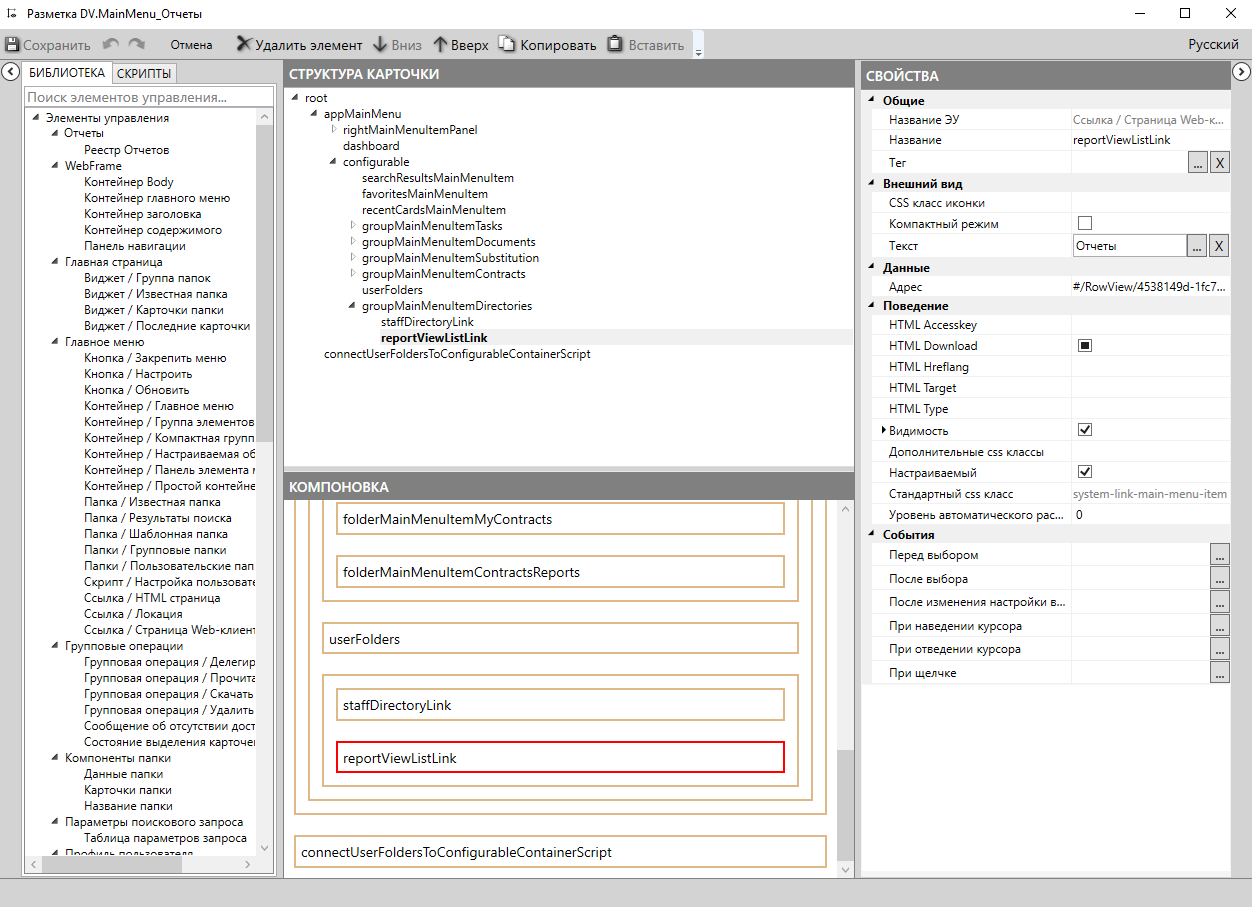Click Delete element (Удалить элемент) icon

tap(243, 45)
